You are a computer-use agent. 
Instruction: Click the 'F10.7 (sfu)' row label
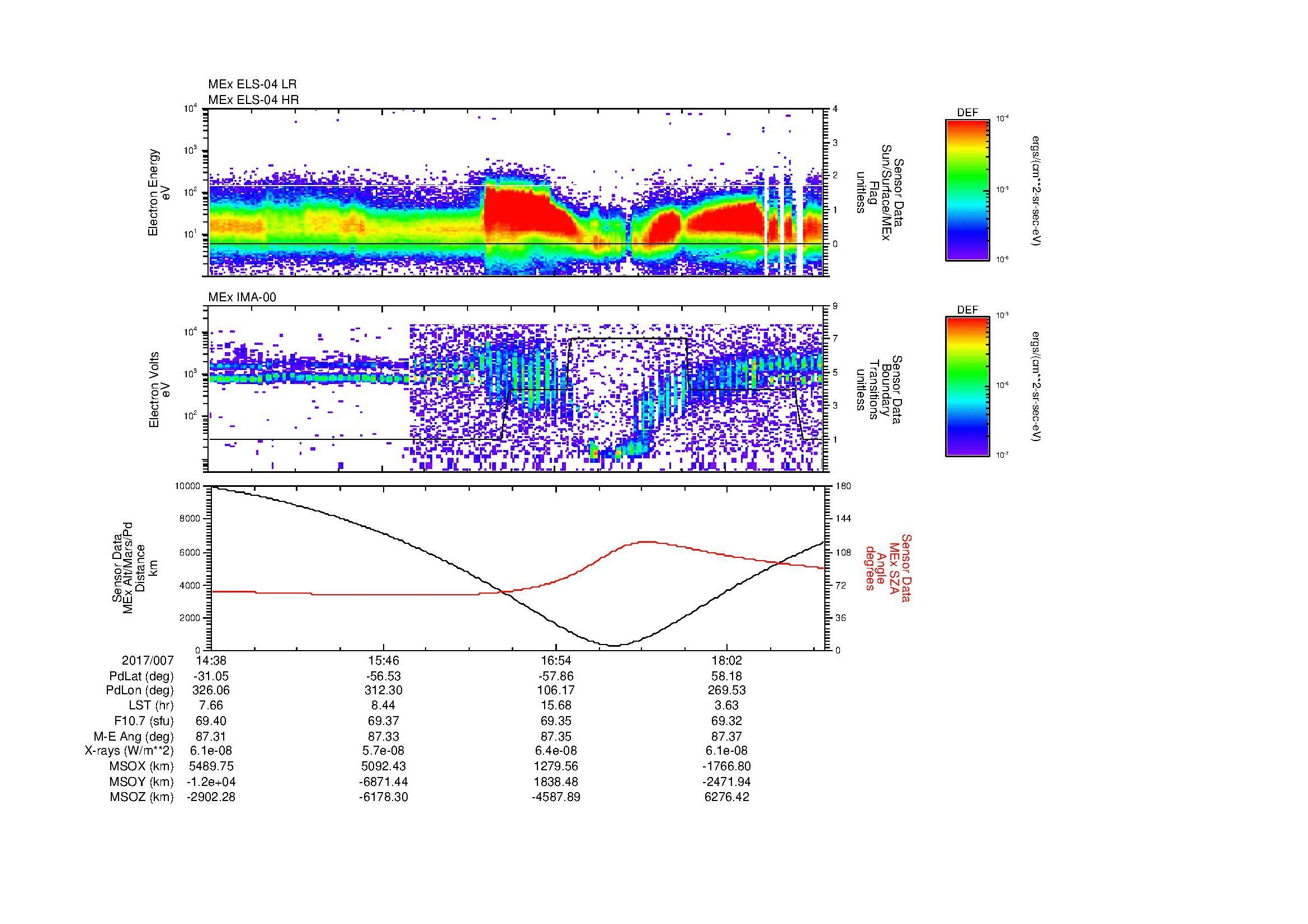(141, 721)
